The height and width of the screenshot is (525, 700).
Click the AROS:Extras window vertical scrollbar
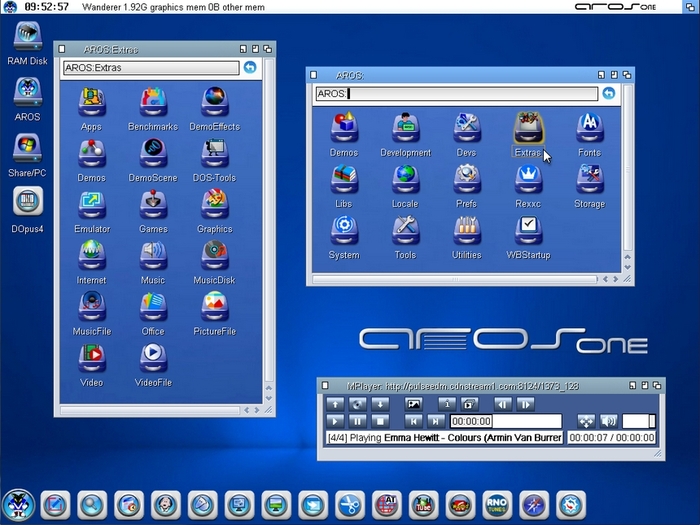click(268, 230)
